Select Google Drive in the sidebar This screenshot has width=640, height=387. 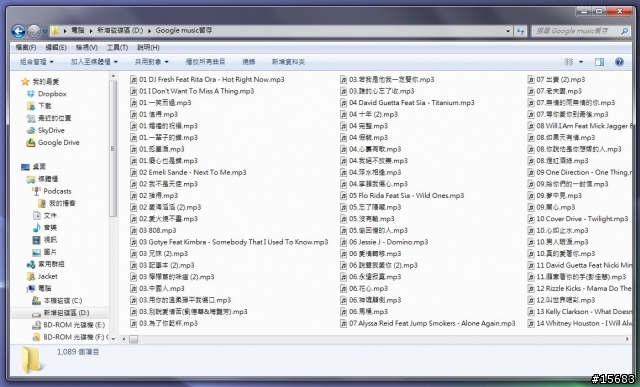(53, 143)
